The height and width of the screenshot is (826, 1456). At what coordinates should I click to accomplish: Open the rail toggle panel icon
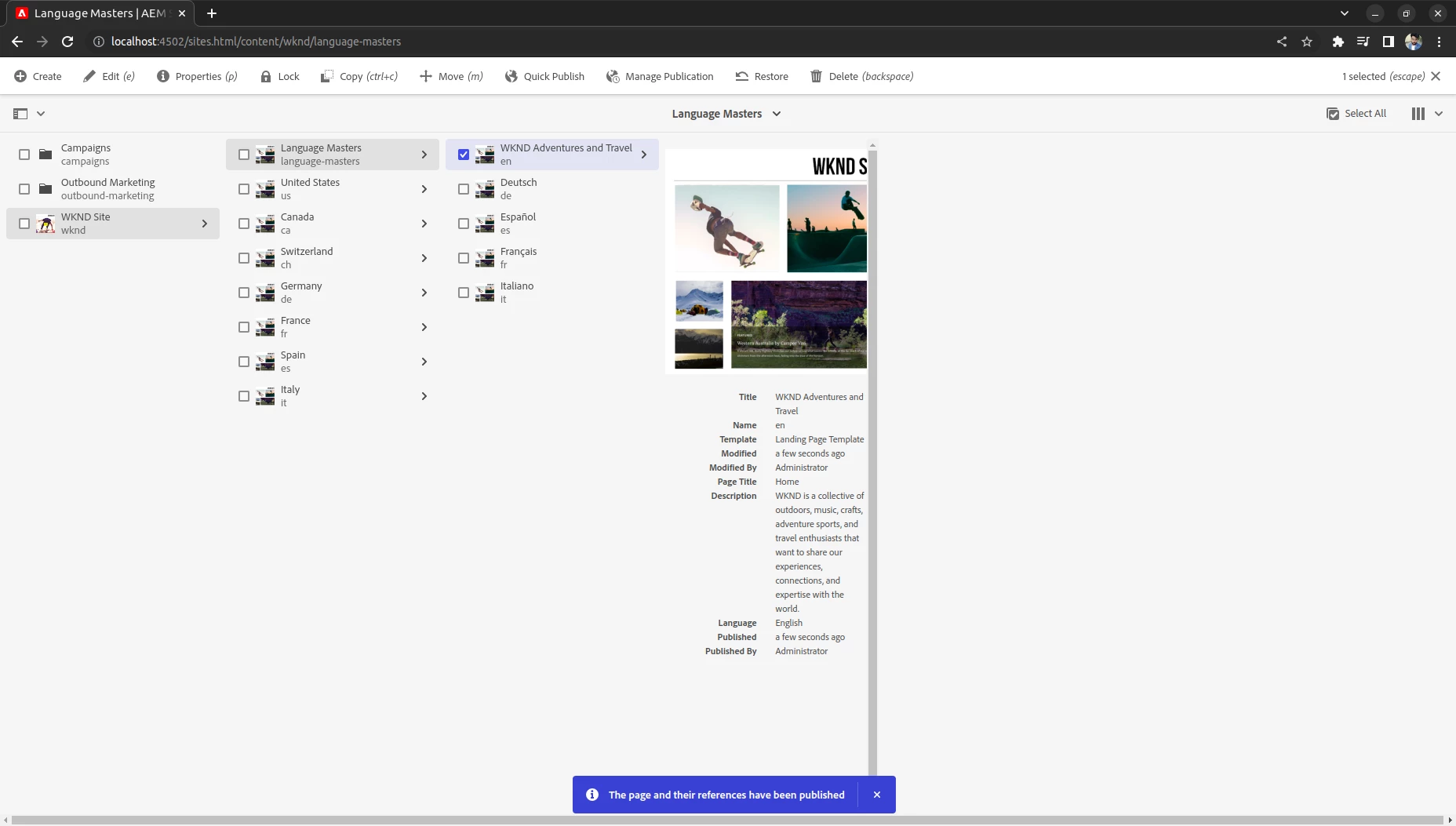[x=20, y=114]
